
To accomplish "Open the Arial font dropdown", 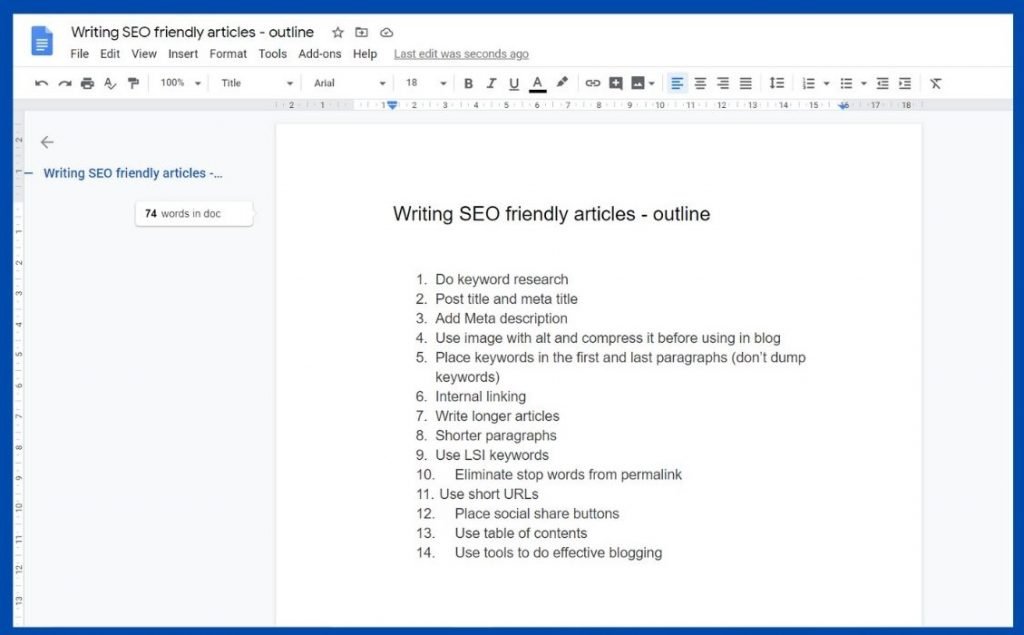I will point(349,84).
